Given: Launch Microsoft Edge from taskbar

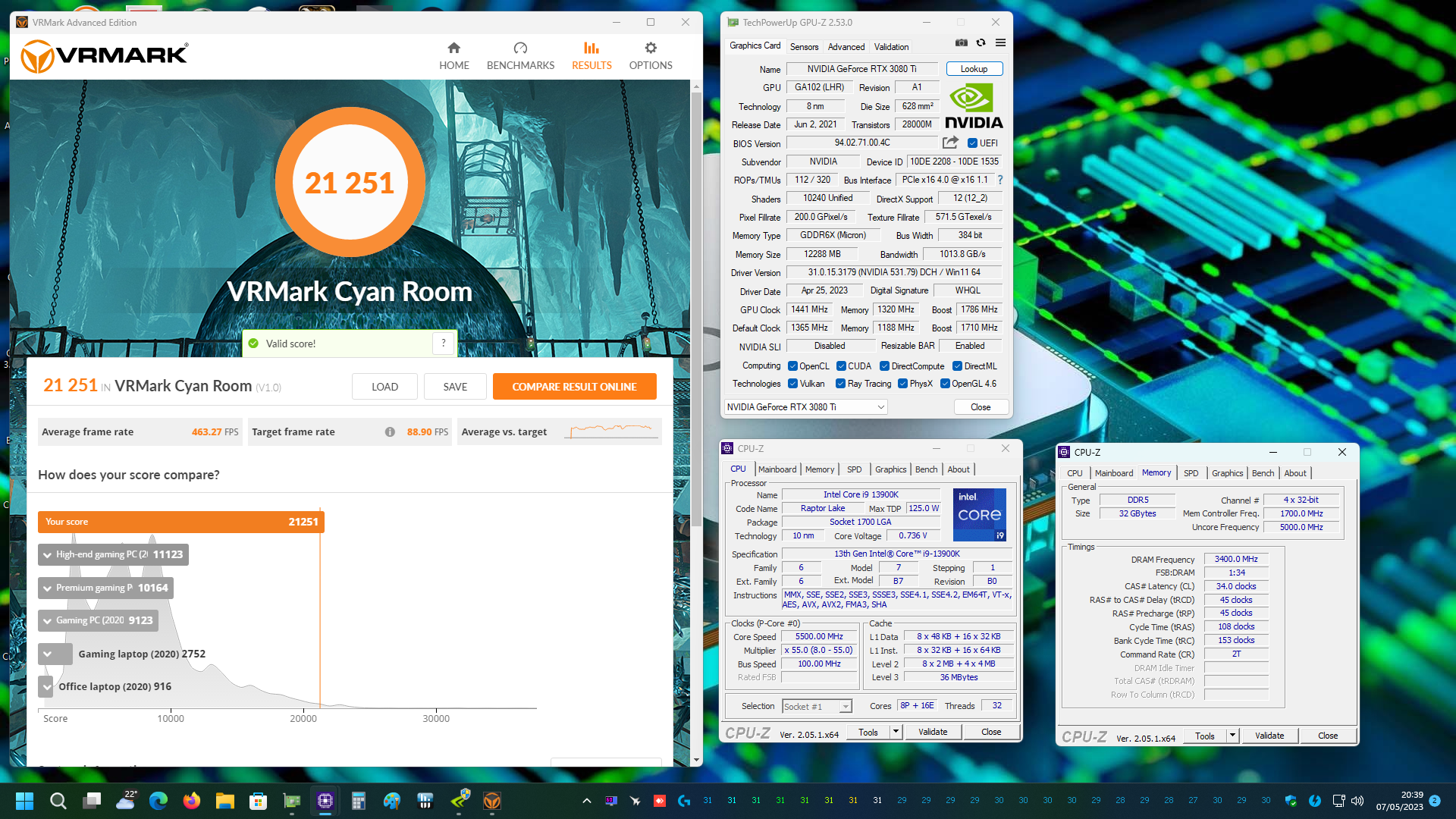Looking at the screenshot, I should 158,801.
